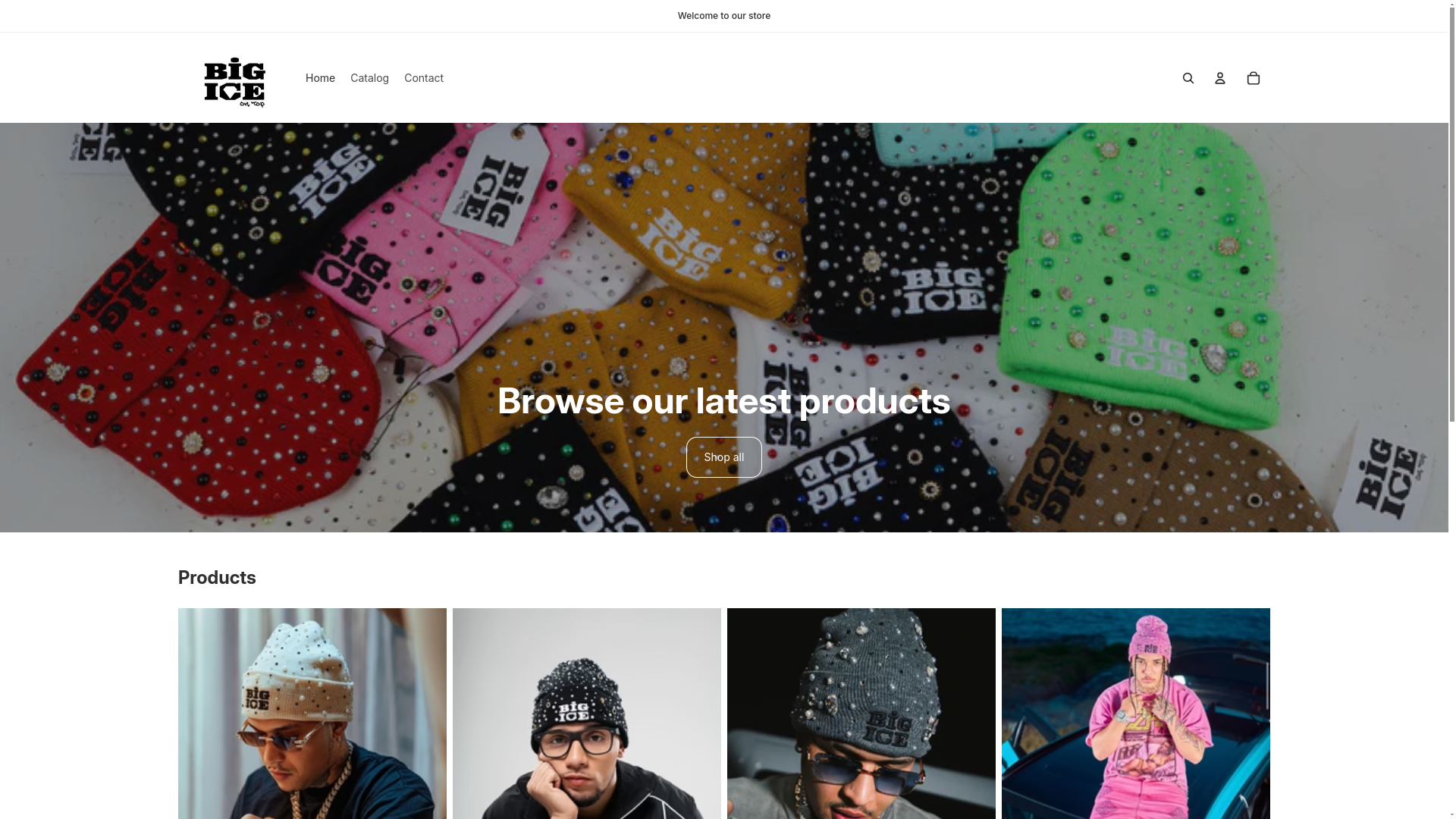Image resolution: width=1456 pixels, height=819 pixels.
Task: Click the Products section heading
Action: click(x=217, y=578)
